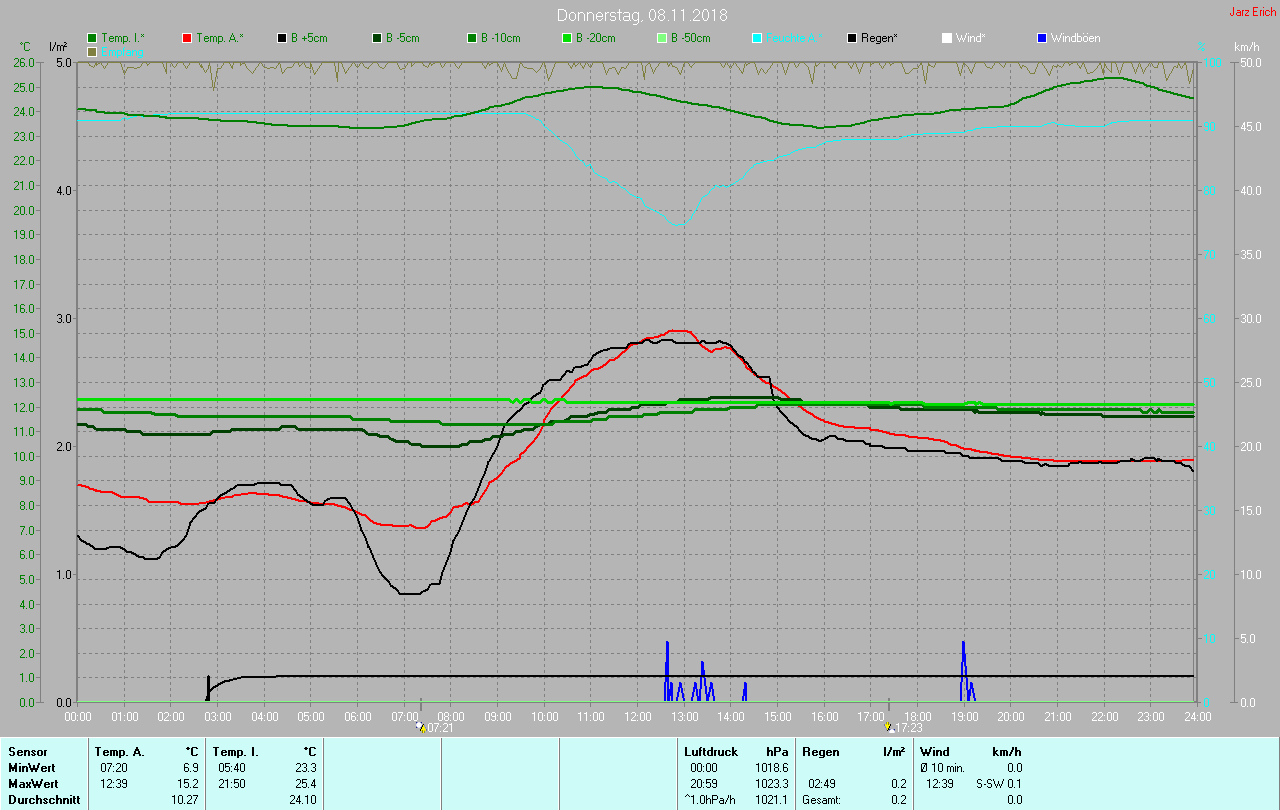This screenshot has height=810, width=1280.
Task: Click the minimum pressure value "1018.6"
Action: [771, 767]
